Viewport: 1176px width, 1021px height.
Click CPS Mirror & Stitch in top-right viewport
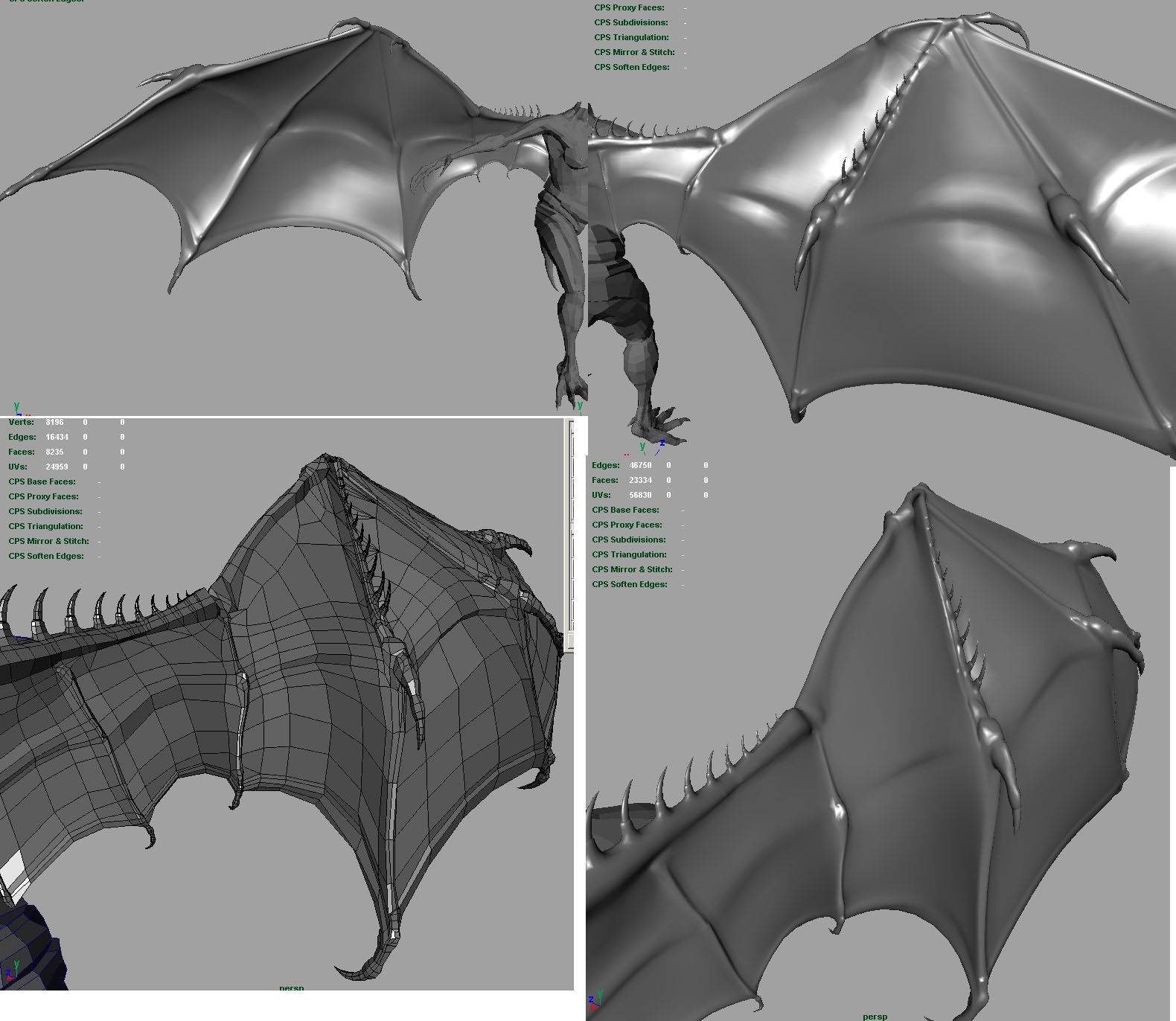click(x=634, y=52)
